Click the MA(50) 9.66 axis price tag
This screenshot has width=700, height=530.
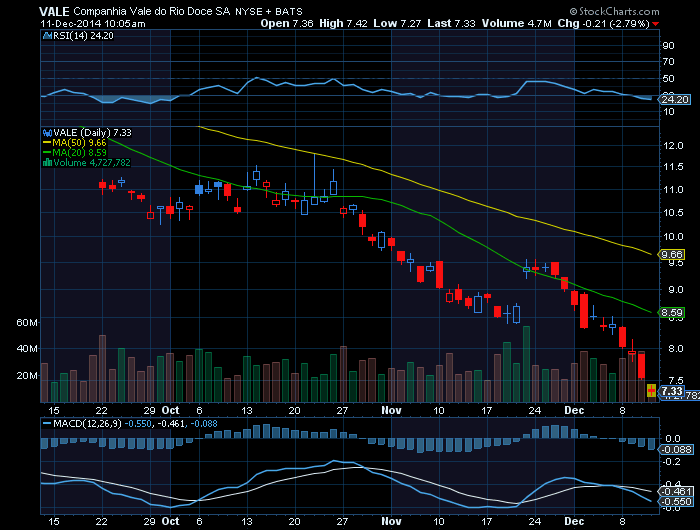click(671, 255)
